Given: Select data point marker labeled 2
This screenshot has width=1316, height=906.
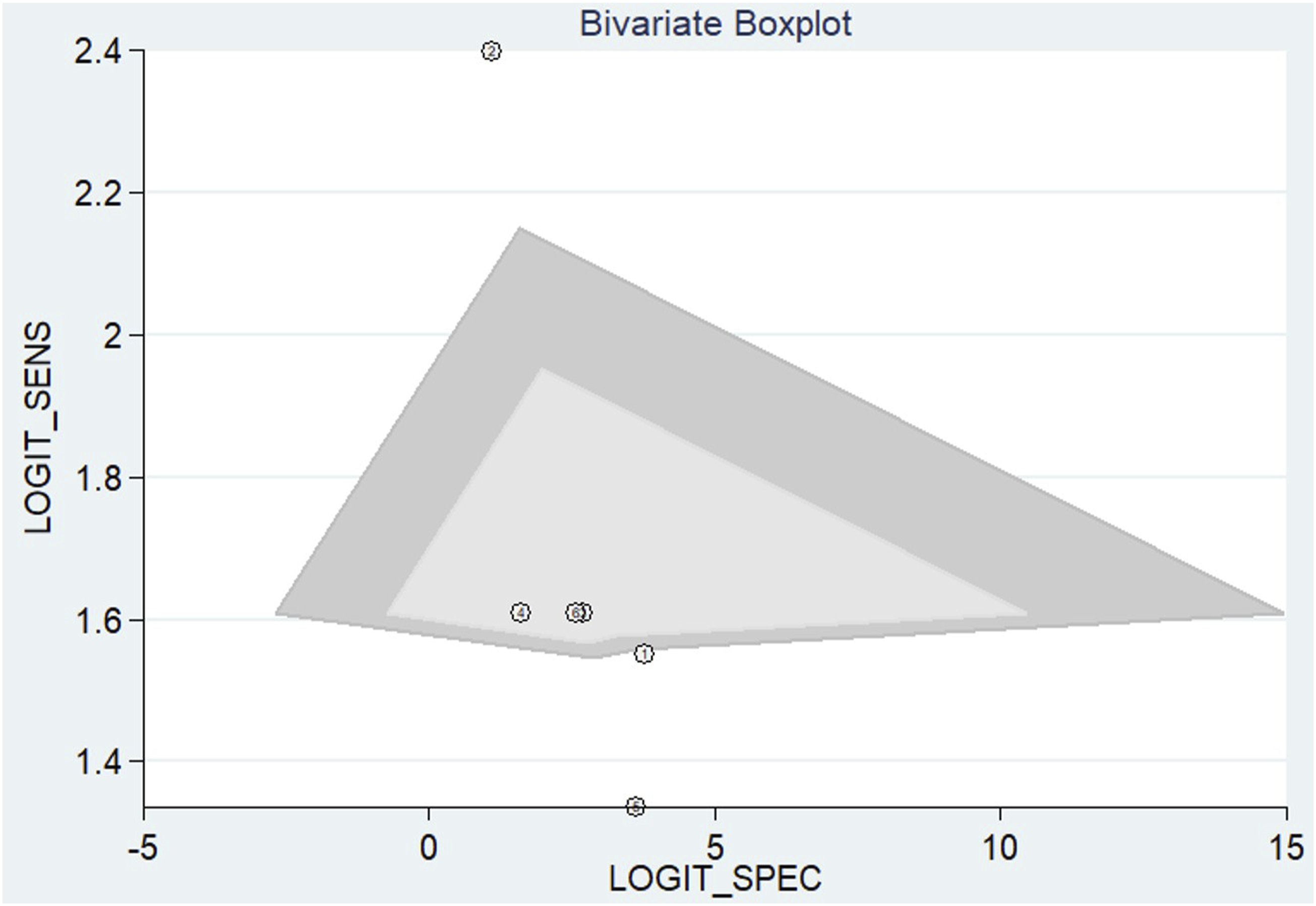Looking at the screenshot, I should coord(491,51).
